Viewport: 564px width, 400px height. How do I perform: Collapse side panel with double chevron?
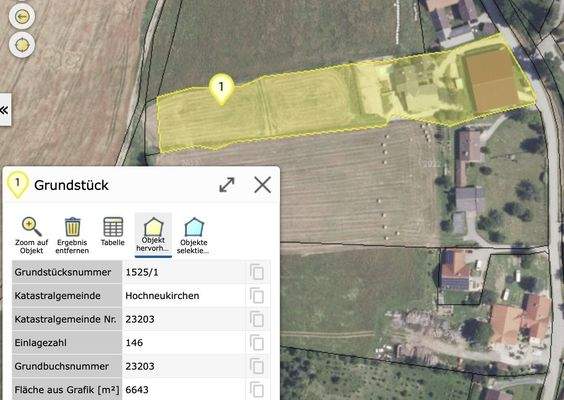coord(4,110)
